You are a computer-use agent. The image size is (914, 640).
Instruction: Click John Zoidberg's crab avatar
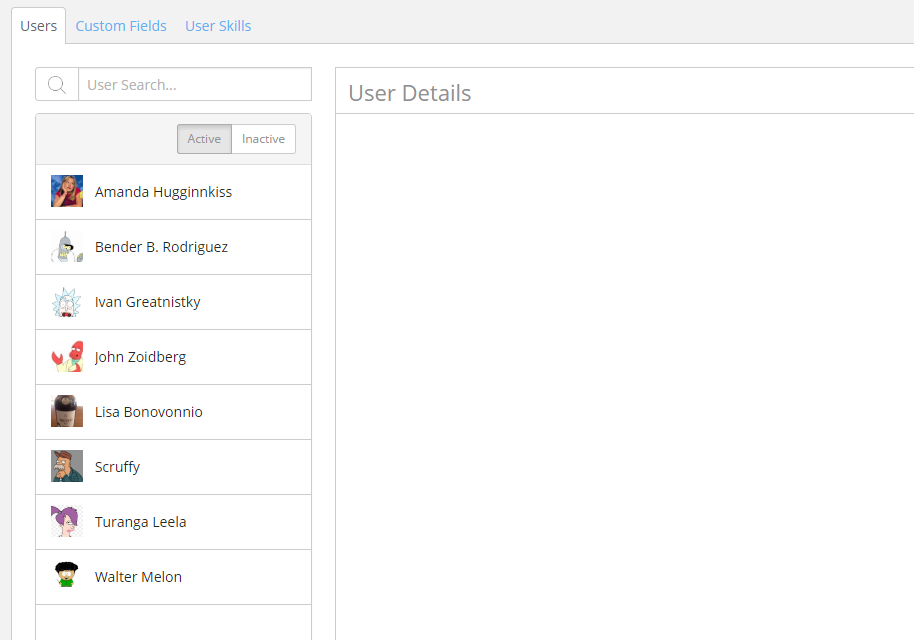(x=66, y=356)
